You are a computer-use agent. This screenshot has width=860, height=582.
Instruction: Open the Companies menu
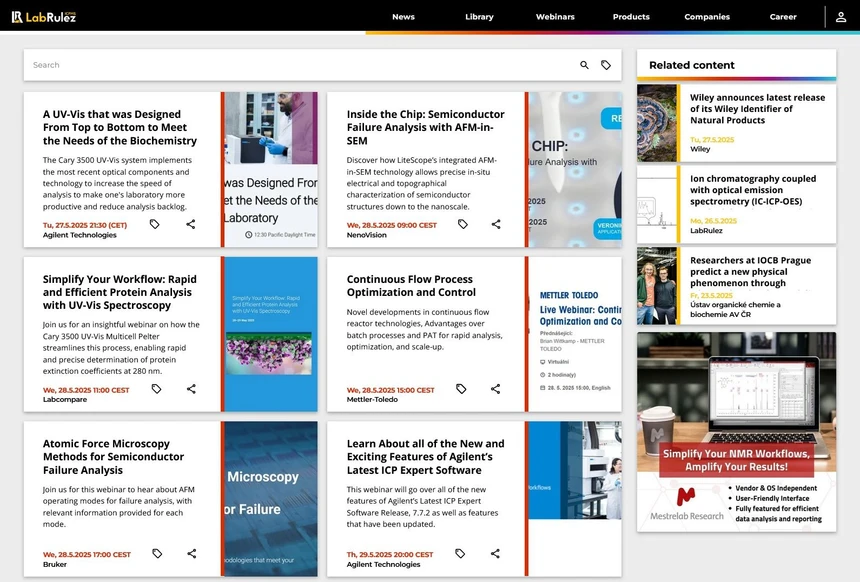point(707,17)
